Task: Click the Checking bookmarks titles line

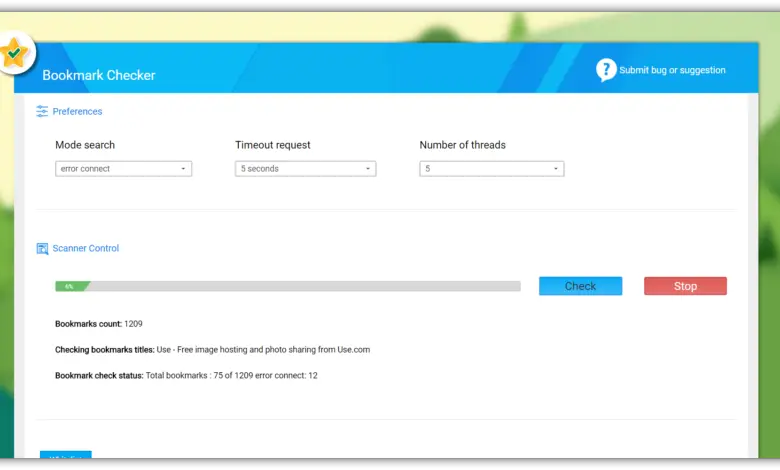Action: coord(212,350)
